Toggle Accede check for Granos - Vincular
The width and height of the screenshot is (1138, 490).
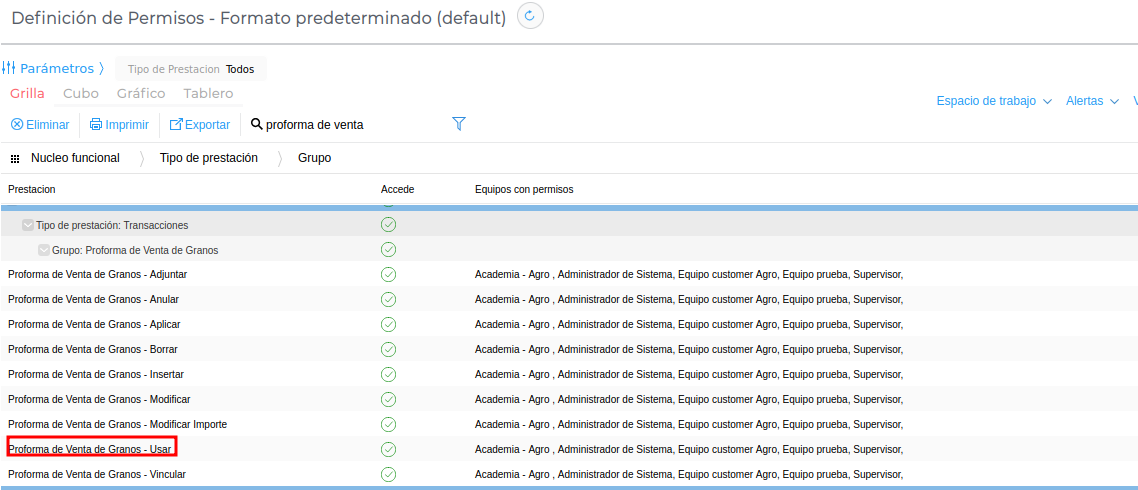pyautogui.click(x=388, y=474)
